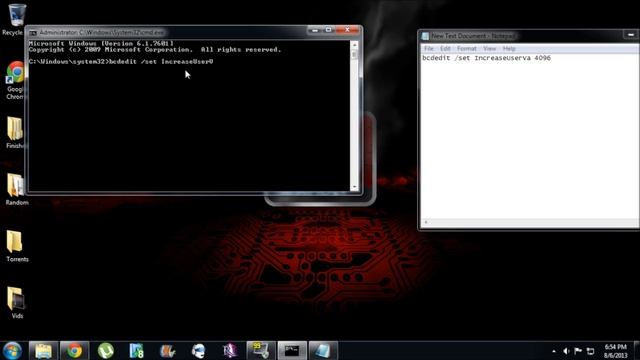Click the blue number-8 taskbar icon
Screen dimensions: 640x360
click(x=136, y=351)
